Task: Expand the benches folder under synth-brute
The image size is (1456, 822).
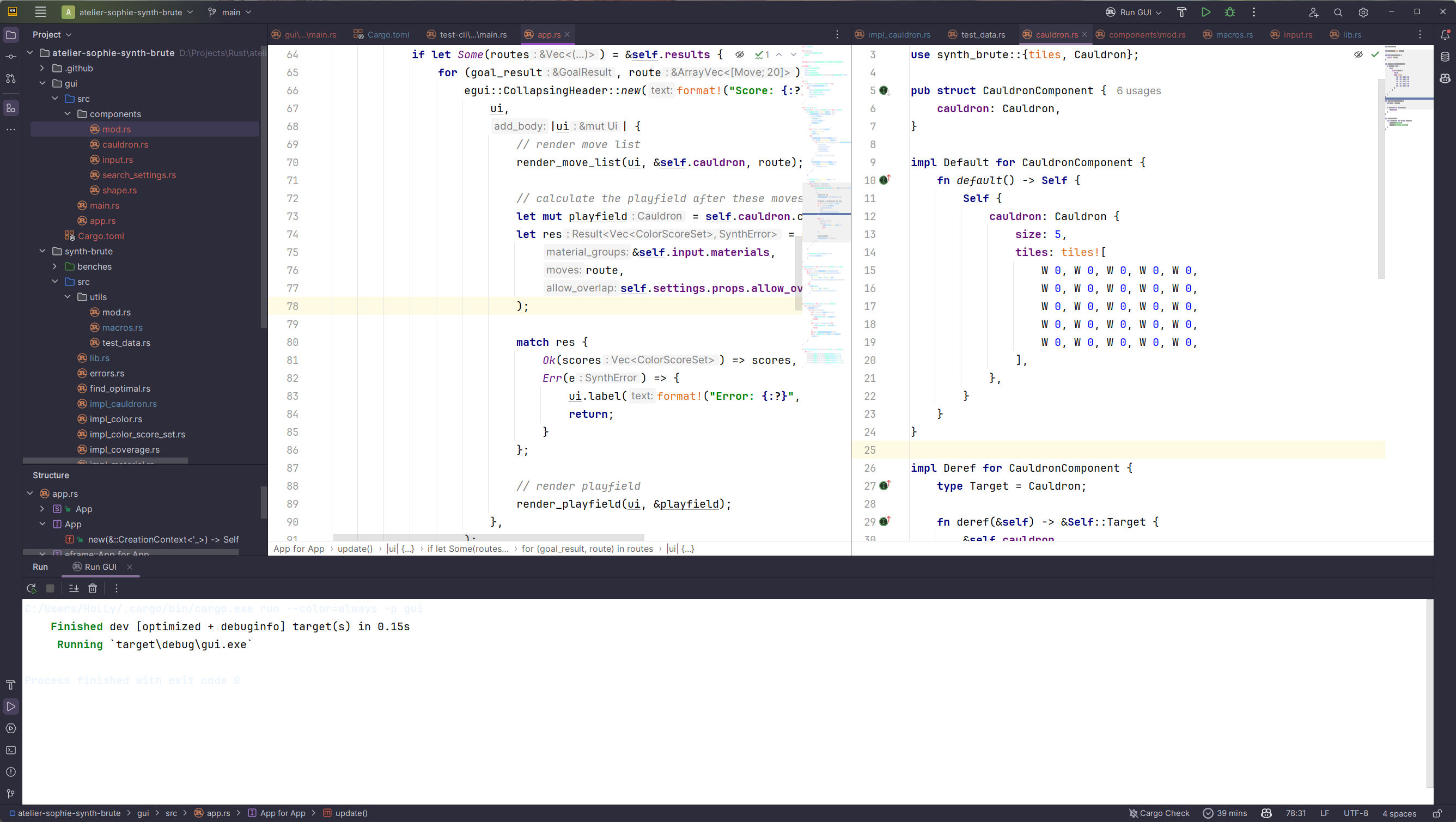Action: point(55,266)
